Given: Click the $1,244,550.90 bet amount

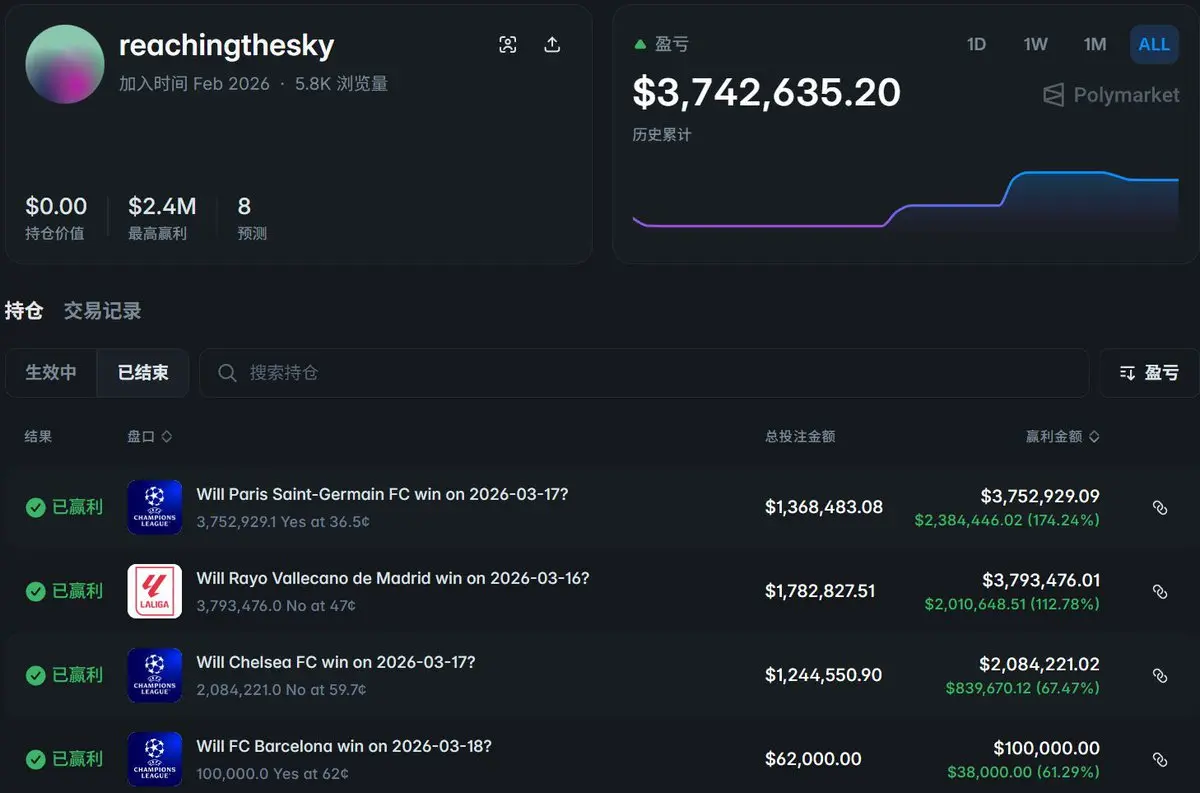Looking at the screenshot, I should point(824,675).
